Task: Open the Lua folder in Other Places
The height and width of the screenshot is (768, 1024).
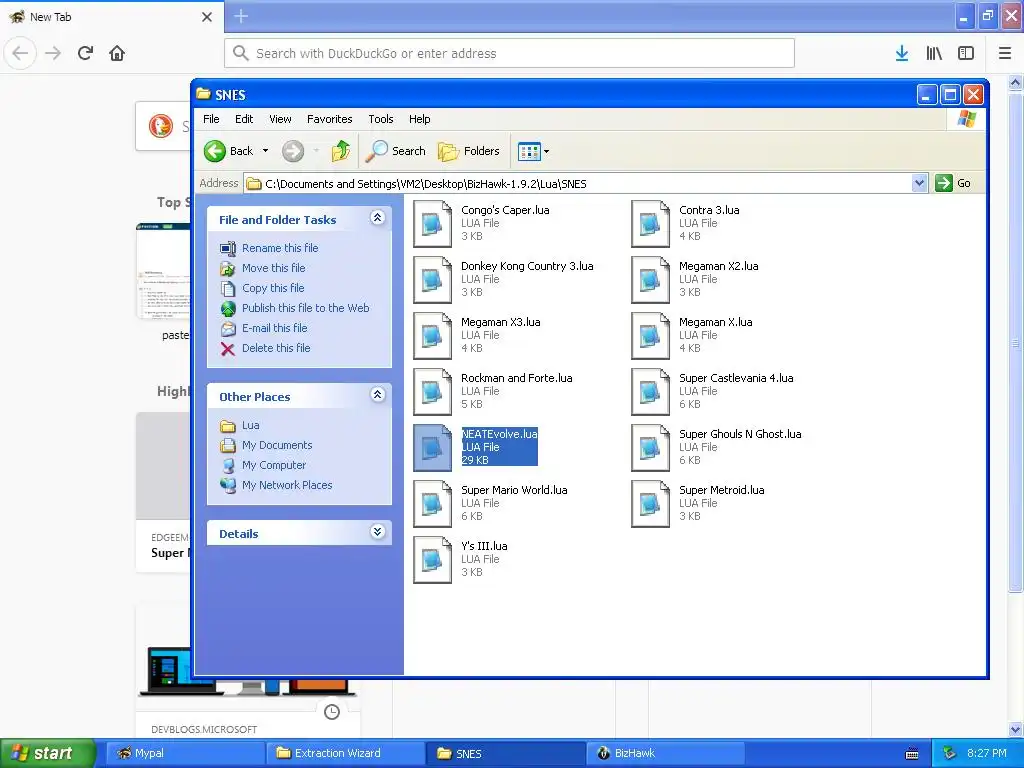Action: point(250,425)
